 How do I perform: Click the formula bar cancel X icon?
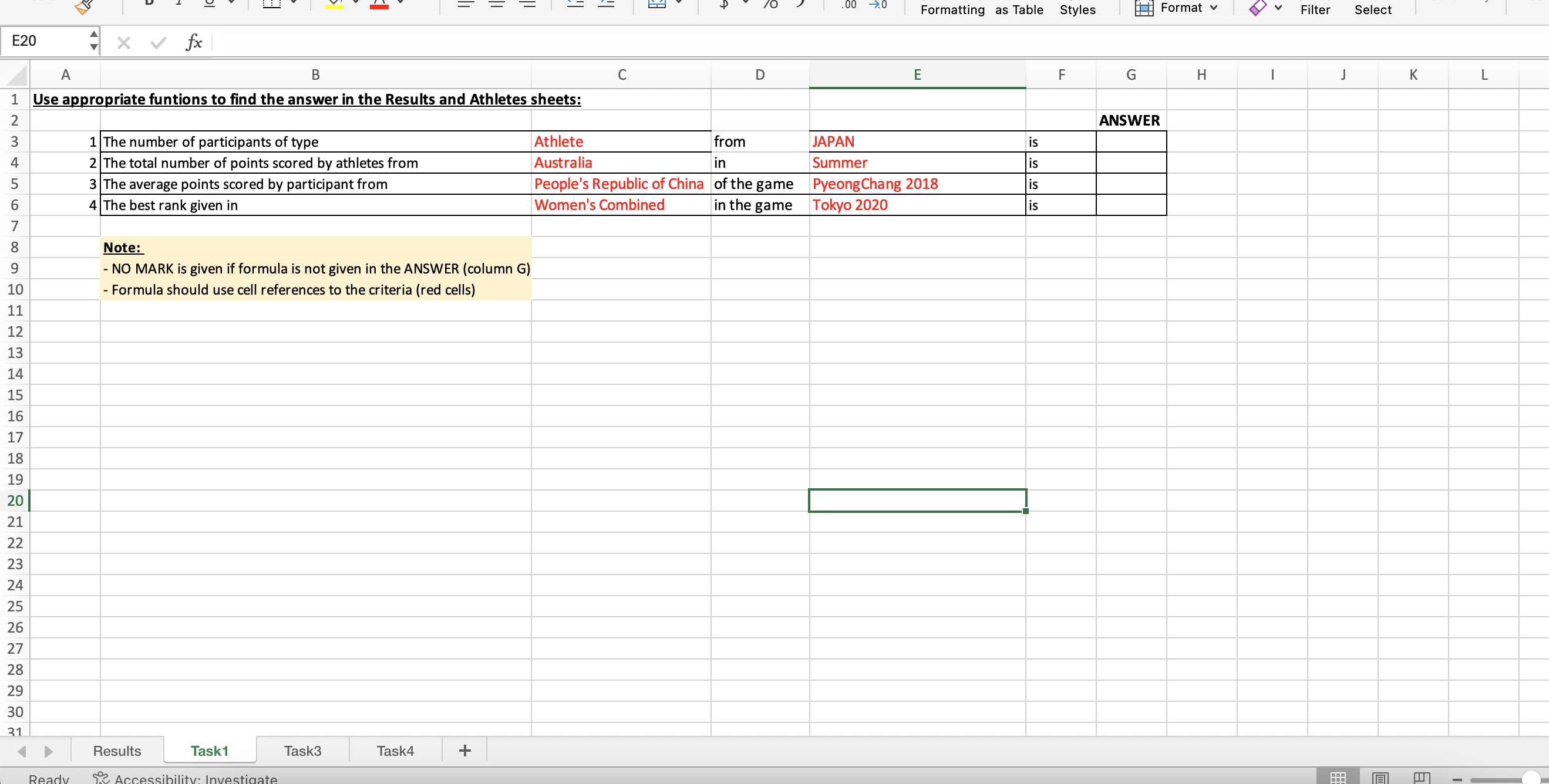[x=124, y=43]
